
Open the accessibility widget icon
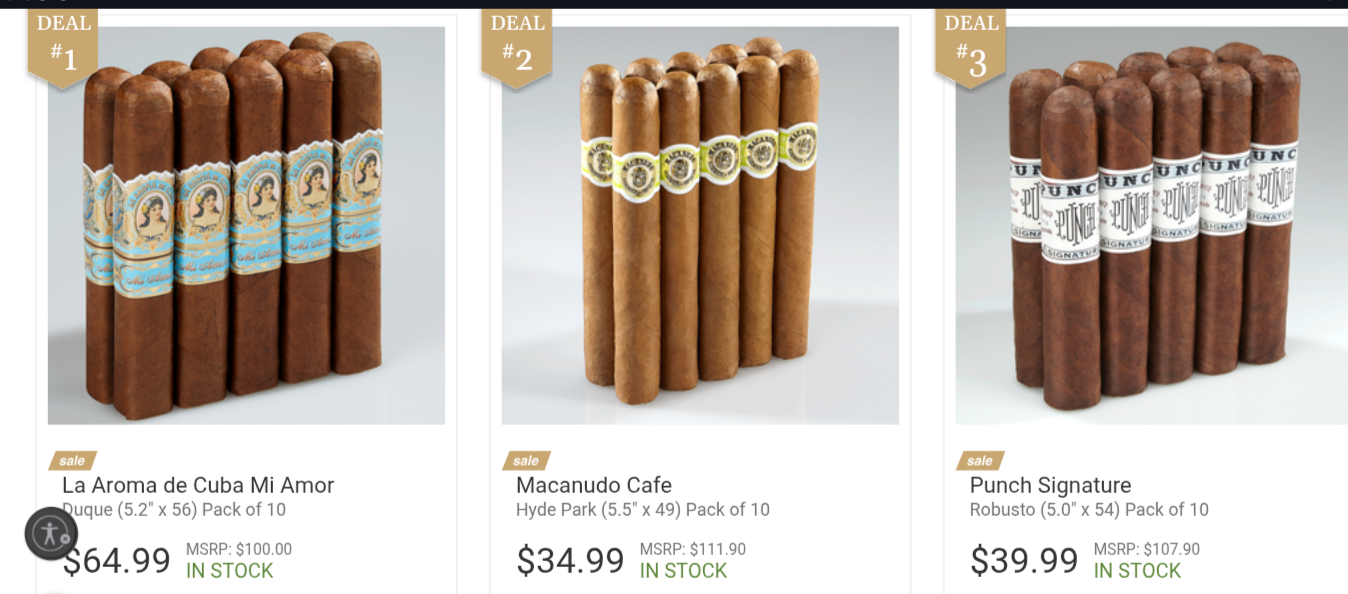click(51, 533)
